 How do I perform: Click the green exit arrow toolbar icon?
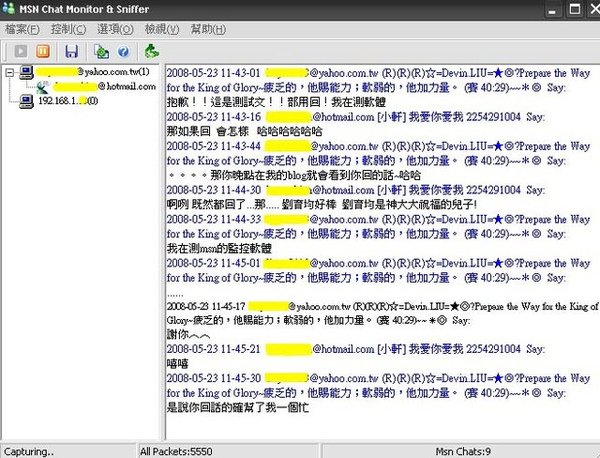tap(152, 51)
